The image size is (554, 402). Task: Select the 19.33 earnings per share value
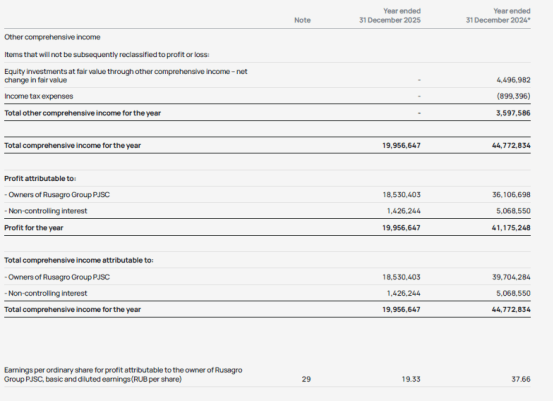pyautogui.click(x=411, y=379)
